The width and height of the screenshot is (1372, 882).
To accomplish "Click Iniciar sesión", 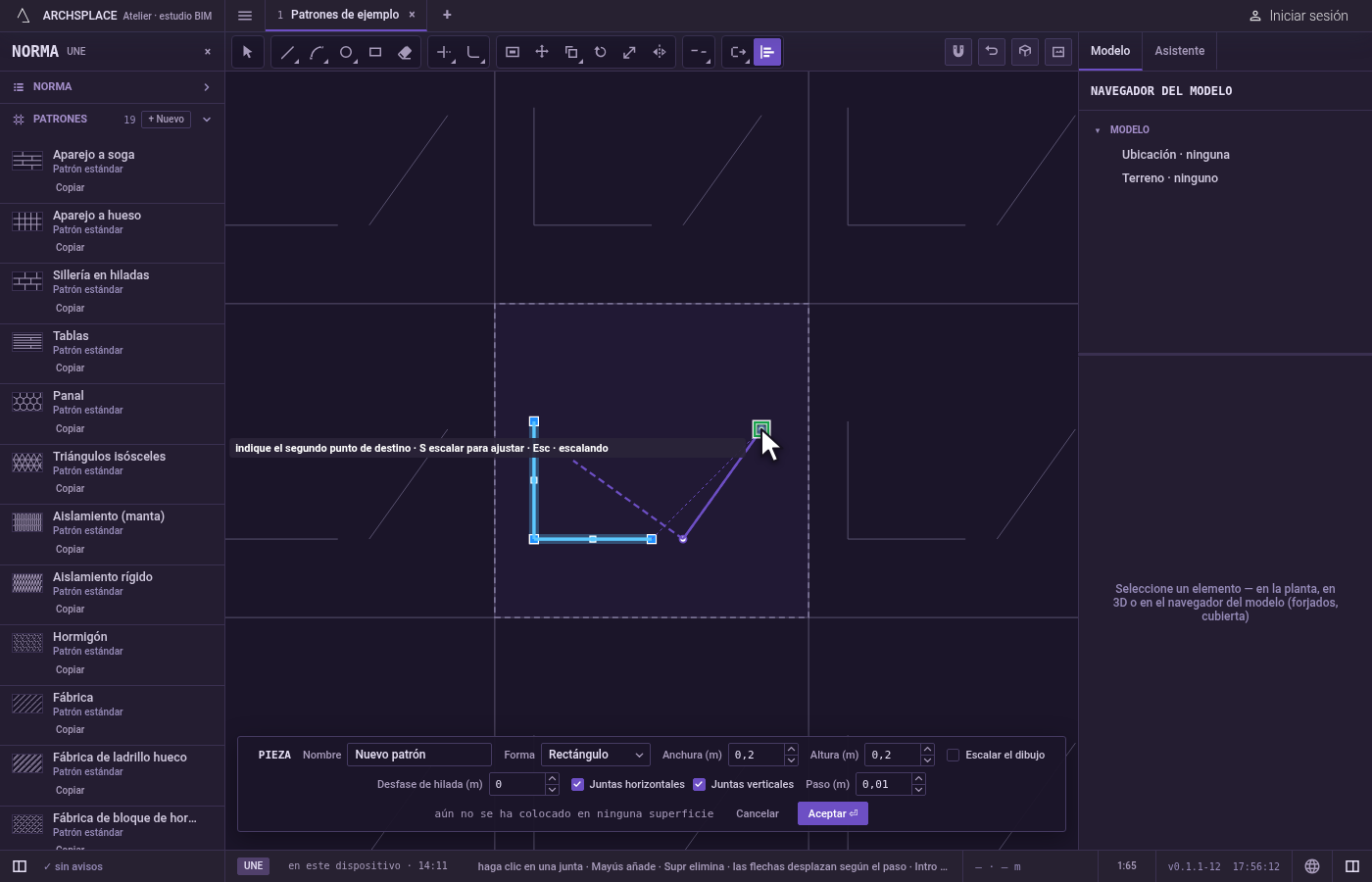I will (1298, 16).
